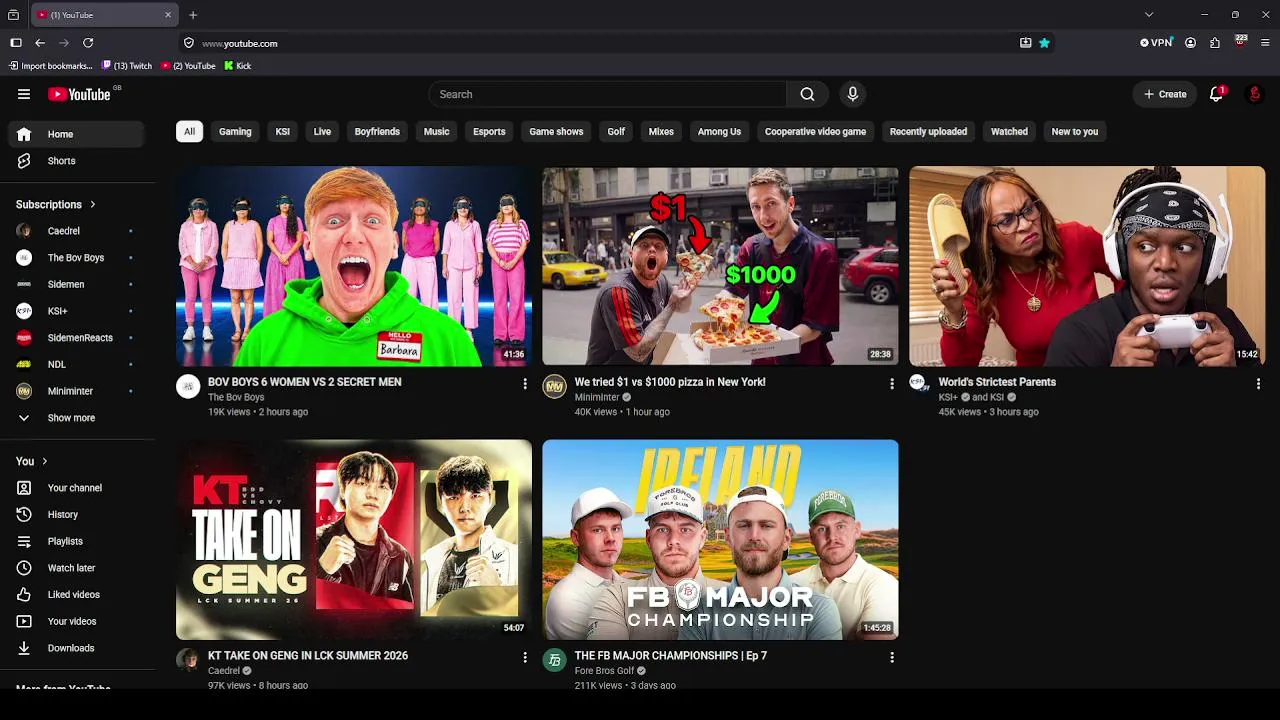Open options for Bov Boys video
The height and width of the screenshot is (720, 1280).
click(x=525, y=384)
